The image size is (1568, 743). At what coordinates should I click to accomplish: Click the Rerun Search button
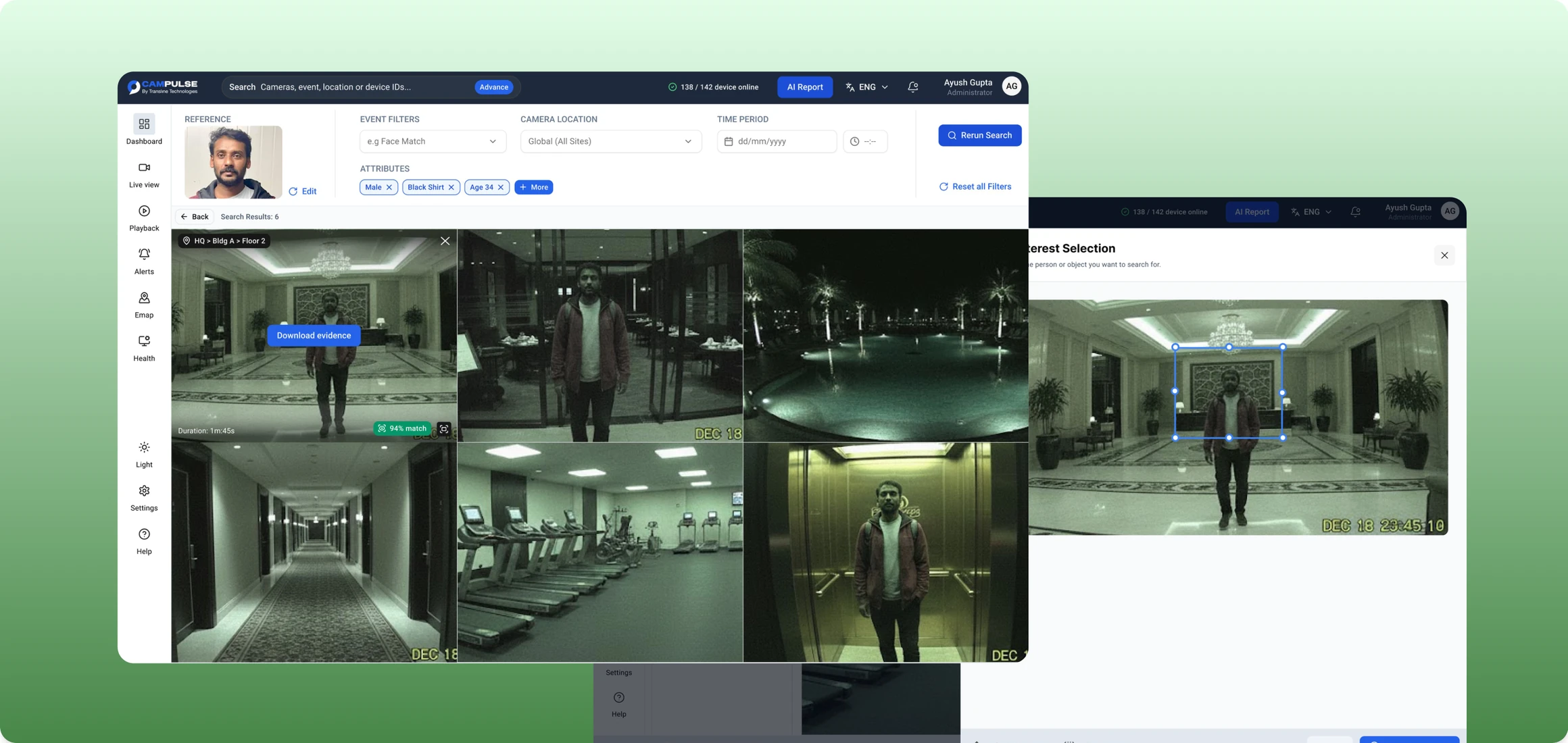click(x=979, y=135)
